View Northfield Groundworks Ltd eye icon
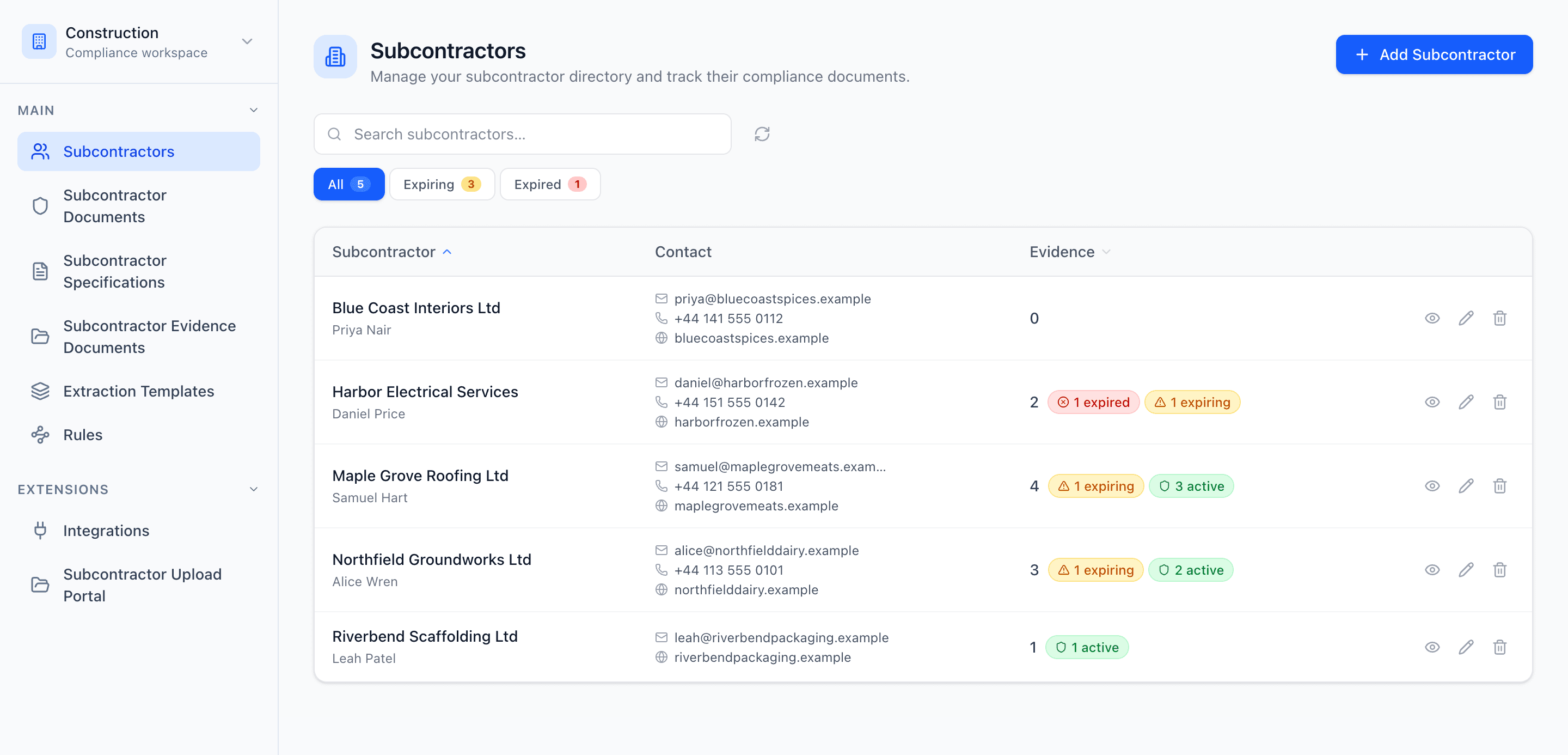Viewport: 1568px width, 755px height. click(1432, 570)
